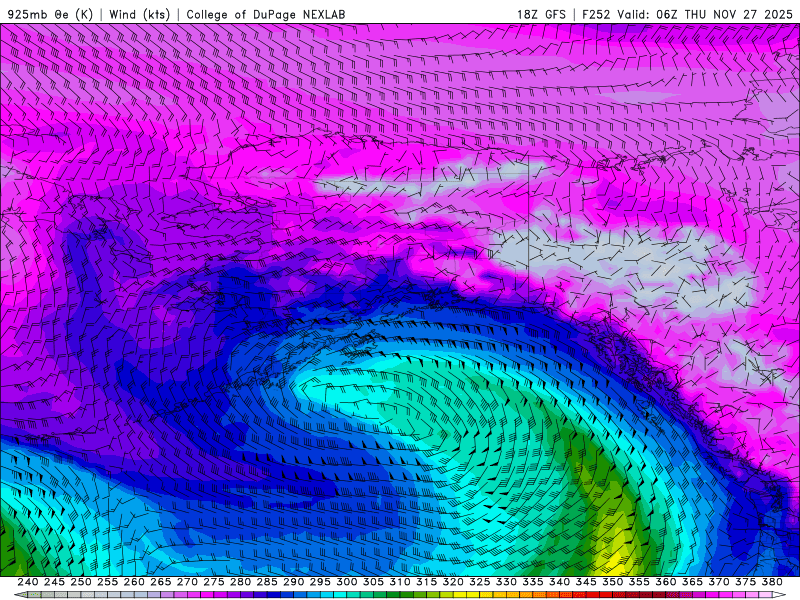Image resolution: width=800 pixels, height=600 pixels.
Task: Select the 365 scale label
Action: [692, 582]
